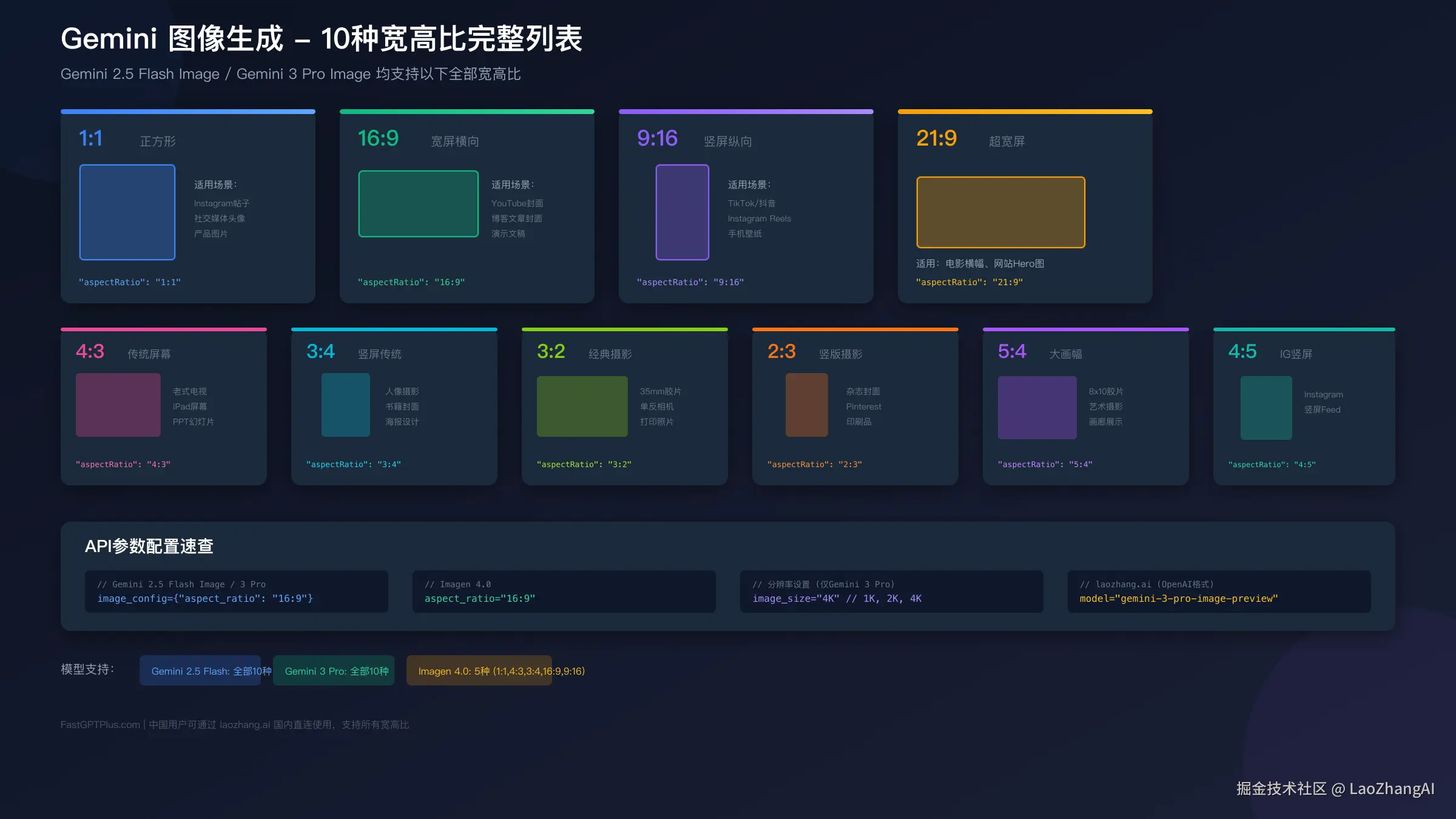Click the 9:16 竖屏纵向 purple preview
The height and width of the screenshot is (819, 1456).
(682, 212)
